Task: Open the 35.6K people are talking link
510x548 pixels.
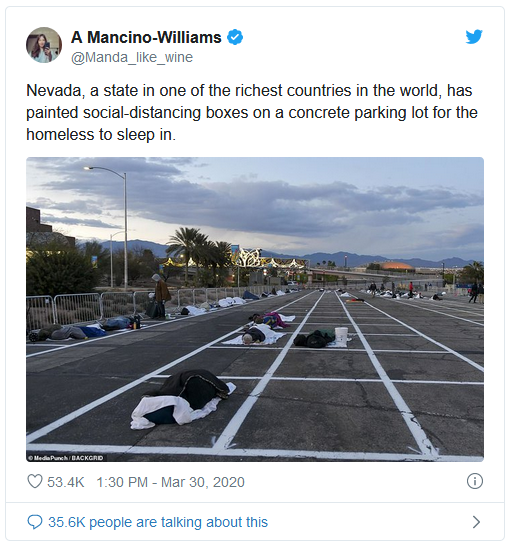Action: (158, 522)
